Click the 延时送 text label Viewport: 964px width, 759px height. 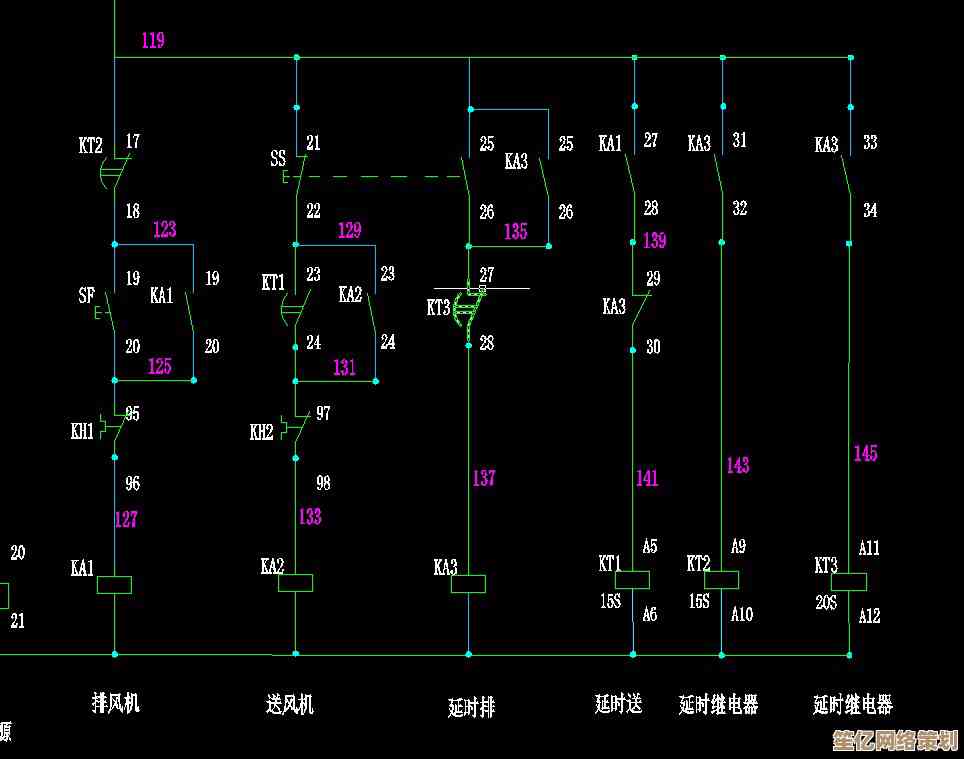tap(618, 705)
